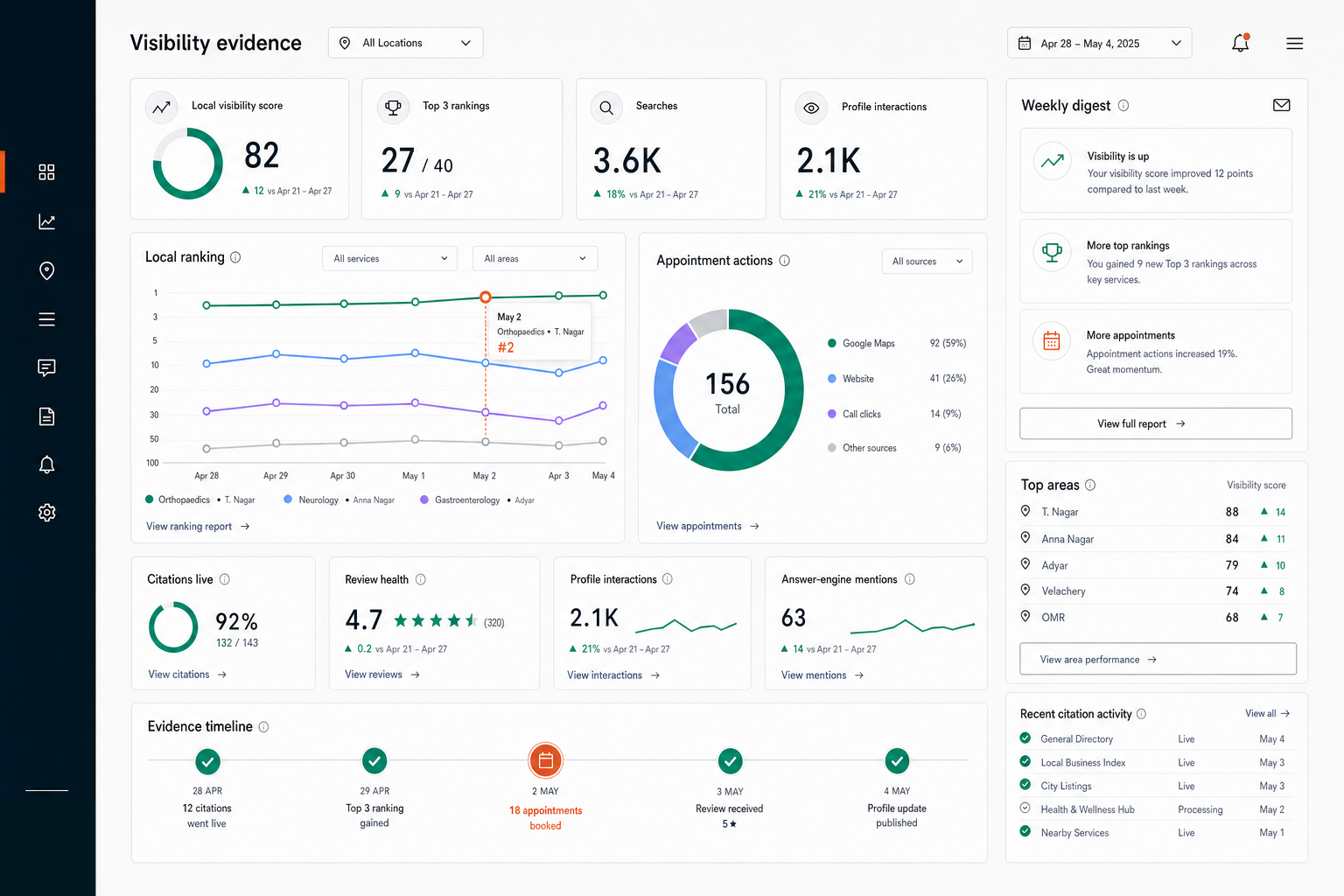Click the Profile interactions eye icon

811,108
